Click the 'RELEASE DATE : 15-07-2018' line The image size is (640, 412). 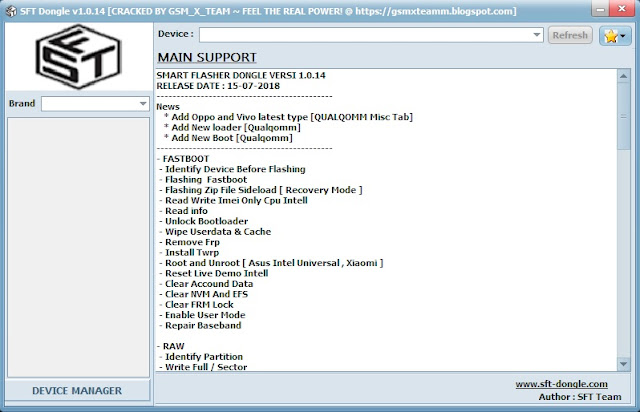[218, 86]
